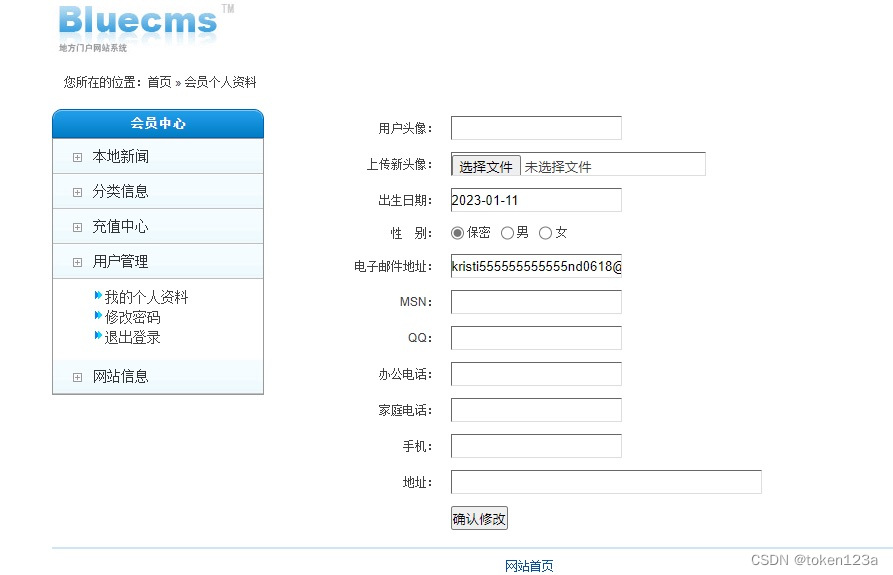
Task: Click arrow bullet beside 修改密码
Action: [98, 315]
